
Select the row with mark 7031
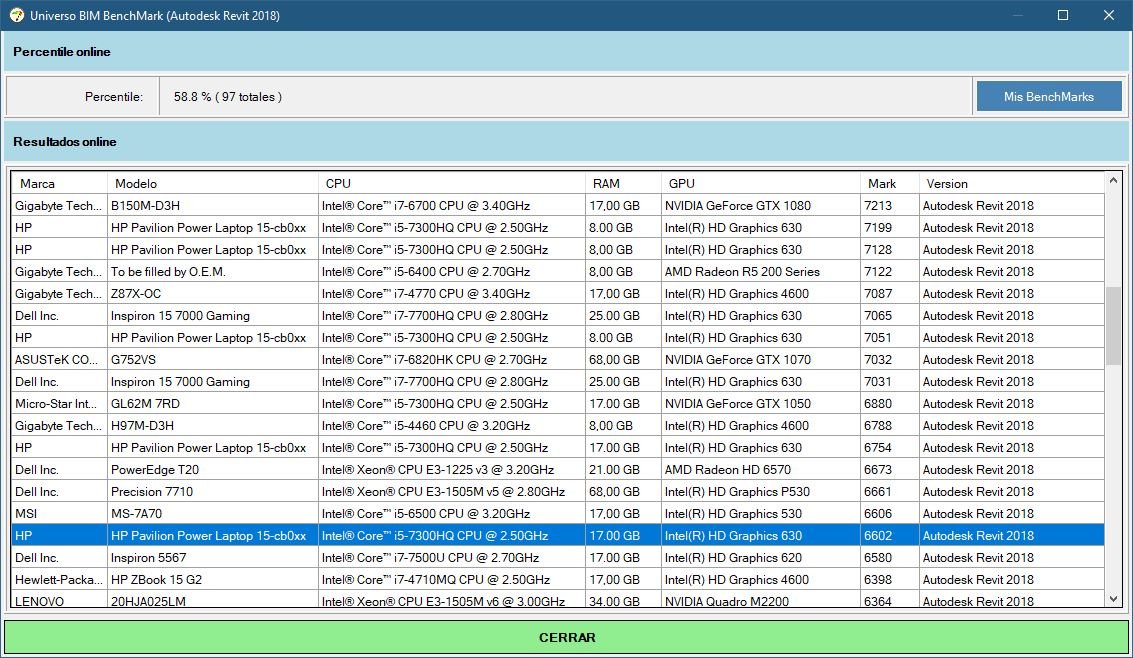tap(558, 382)
